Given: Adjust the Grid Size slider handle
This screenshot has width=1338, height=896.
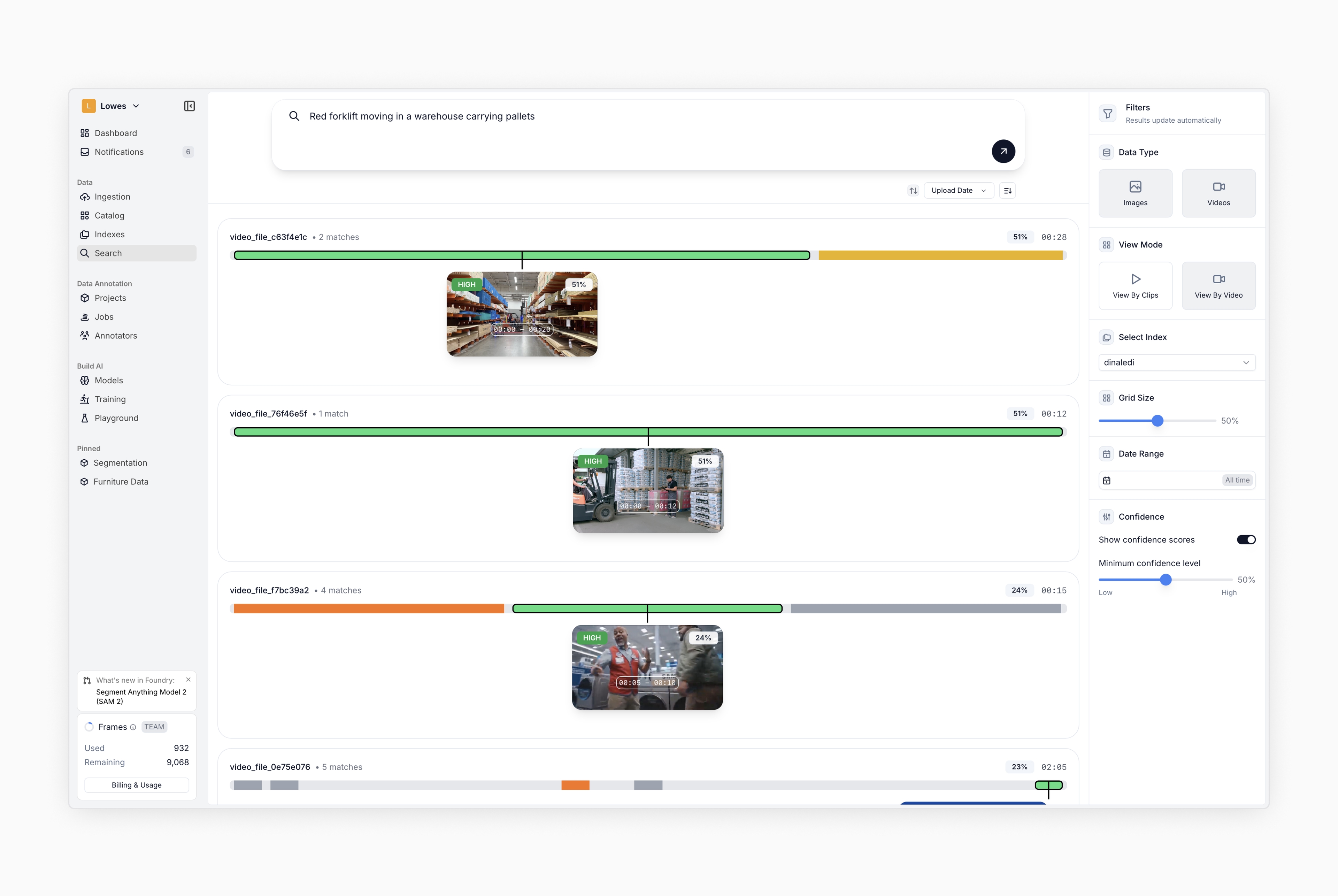Looking at the screenshot, I should [1158, 421].
